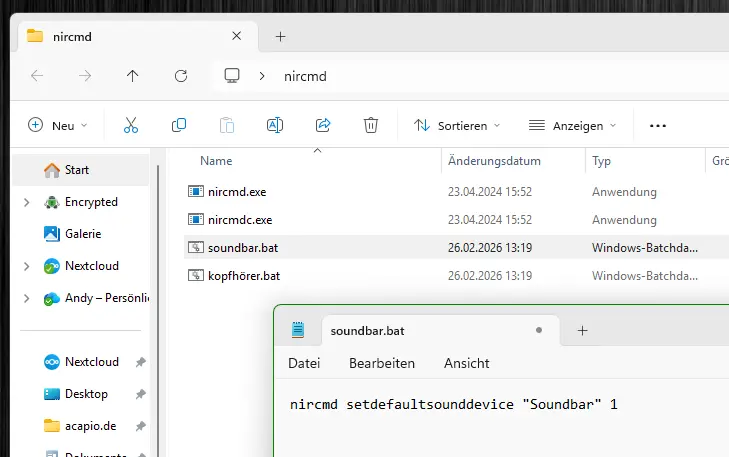729x457 pixels.
Task: Open Galerie in the navigation pane
Action: 82,233
